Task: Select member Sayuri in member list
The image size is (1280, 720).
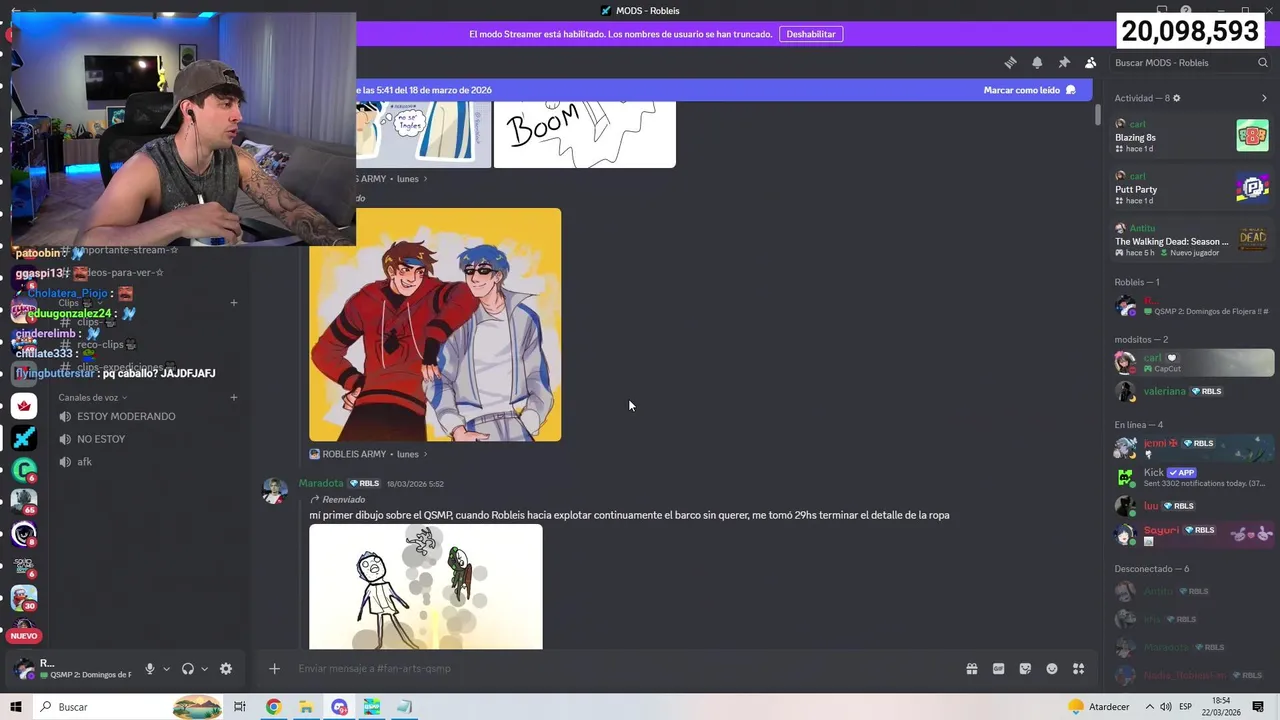Action: click(x=1192, y=535)
